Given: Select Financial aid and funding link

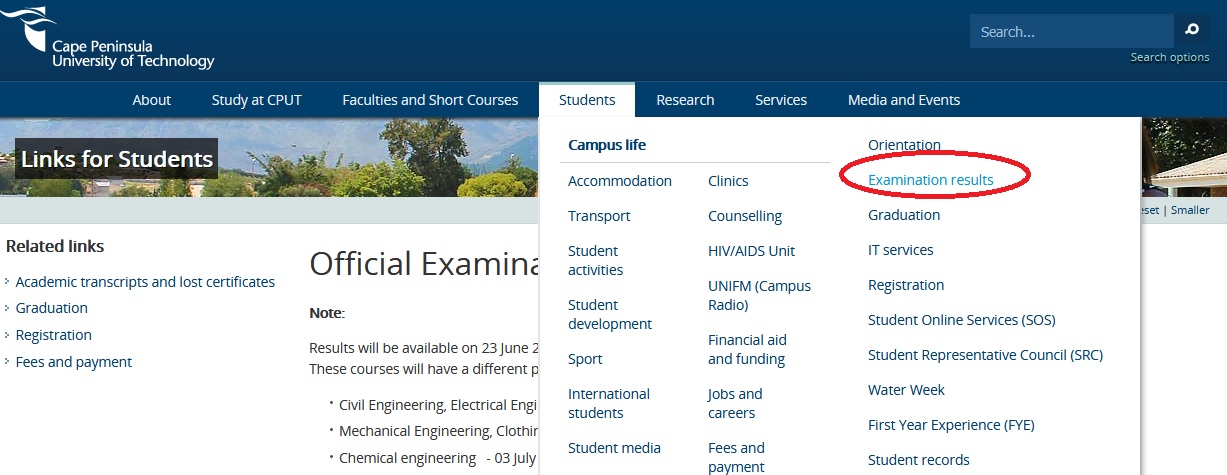Looking at the screenshot, I should coord(746,349).
